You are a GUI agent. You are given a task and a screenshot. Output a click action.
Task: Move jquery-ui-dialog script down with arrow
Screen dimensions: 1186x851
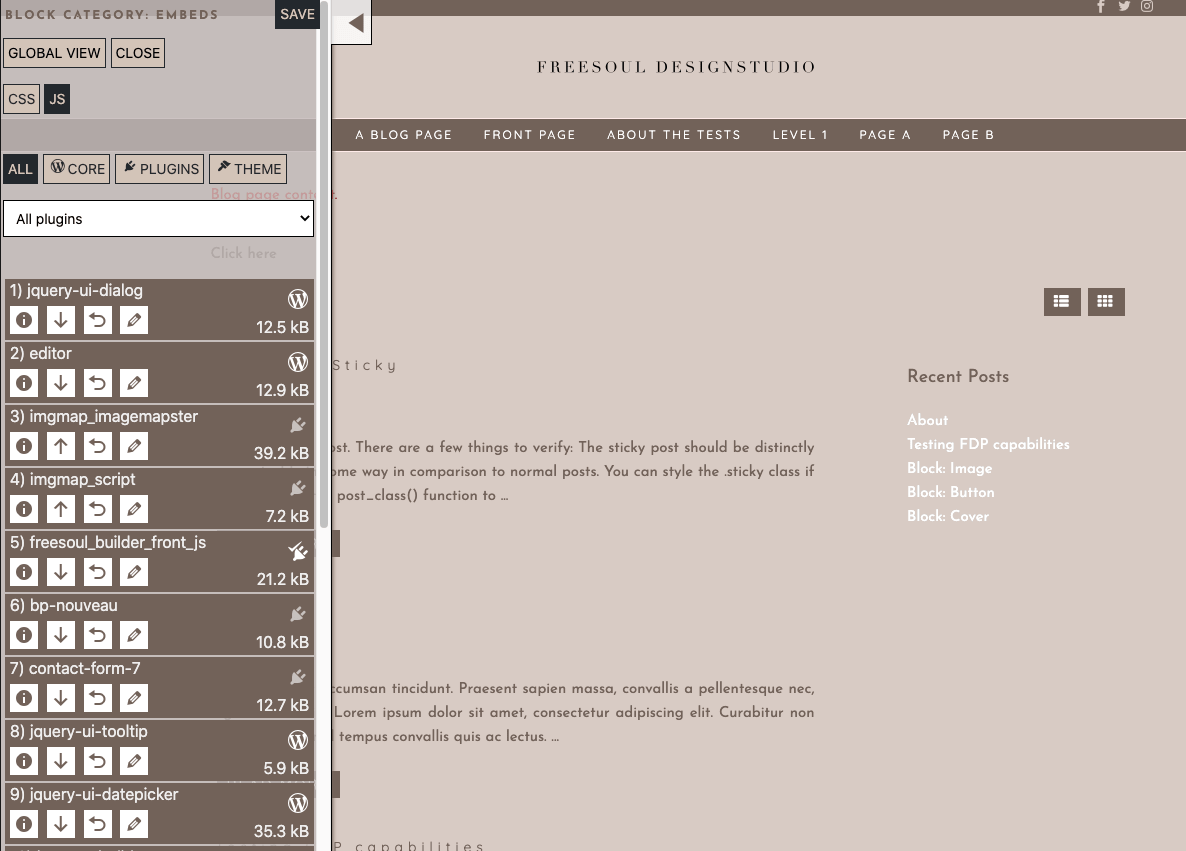[61, 320]
